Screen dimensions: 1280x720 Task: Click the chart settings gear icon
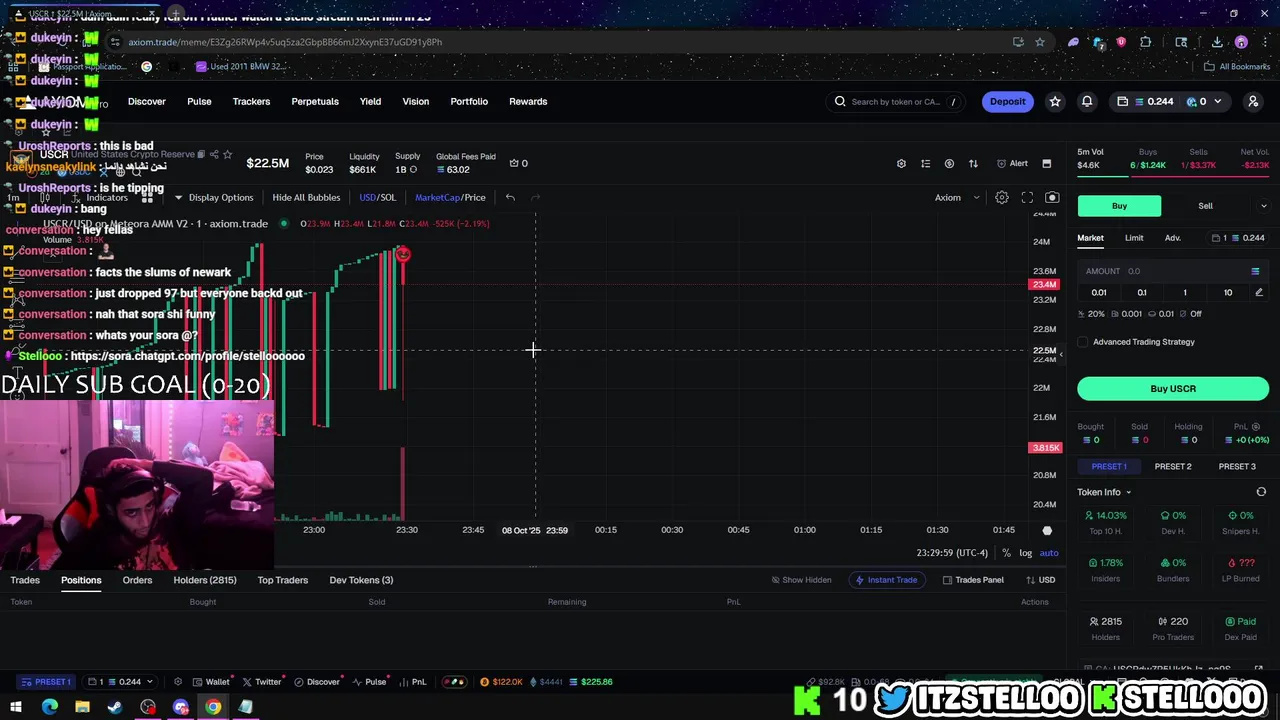[x=1002, y=198]
